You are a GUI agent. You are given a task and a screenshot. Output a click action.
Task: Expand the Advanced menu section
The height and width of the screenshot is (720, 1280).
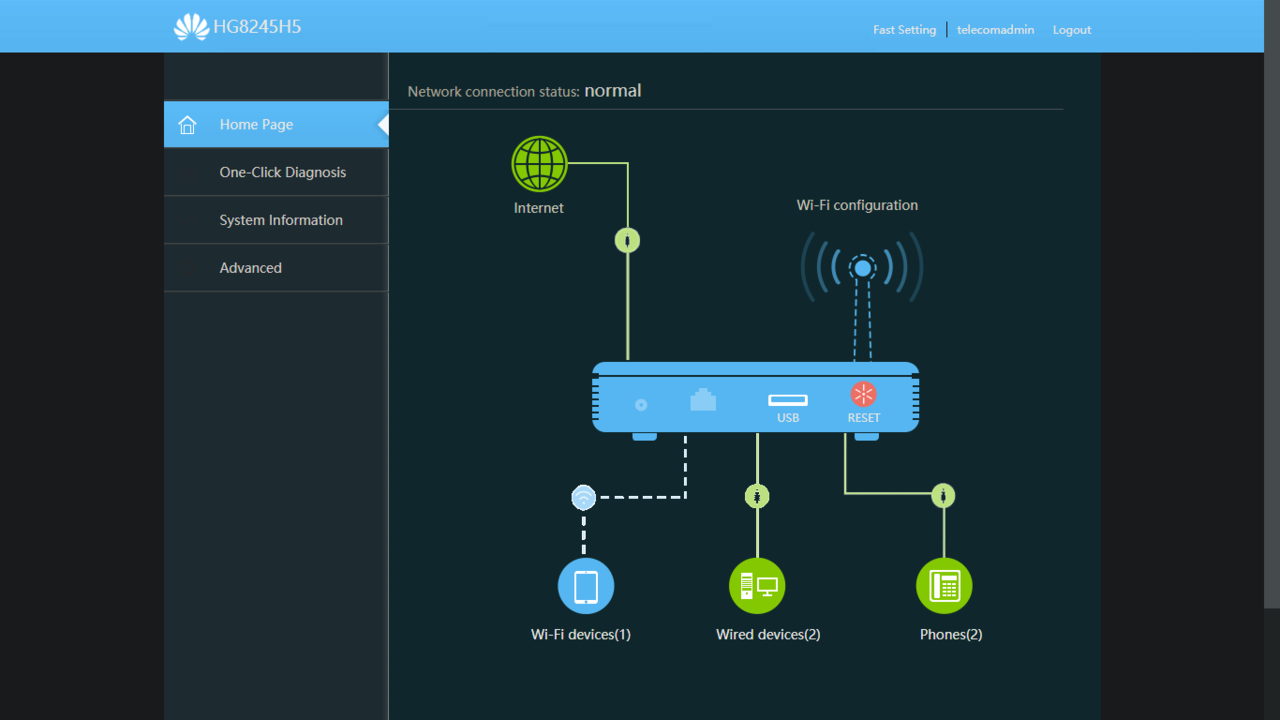[x=250, y=268]
